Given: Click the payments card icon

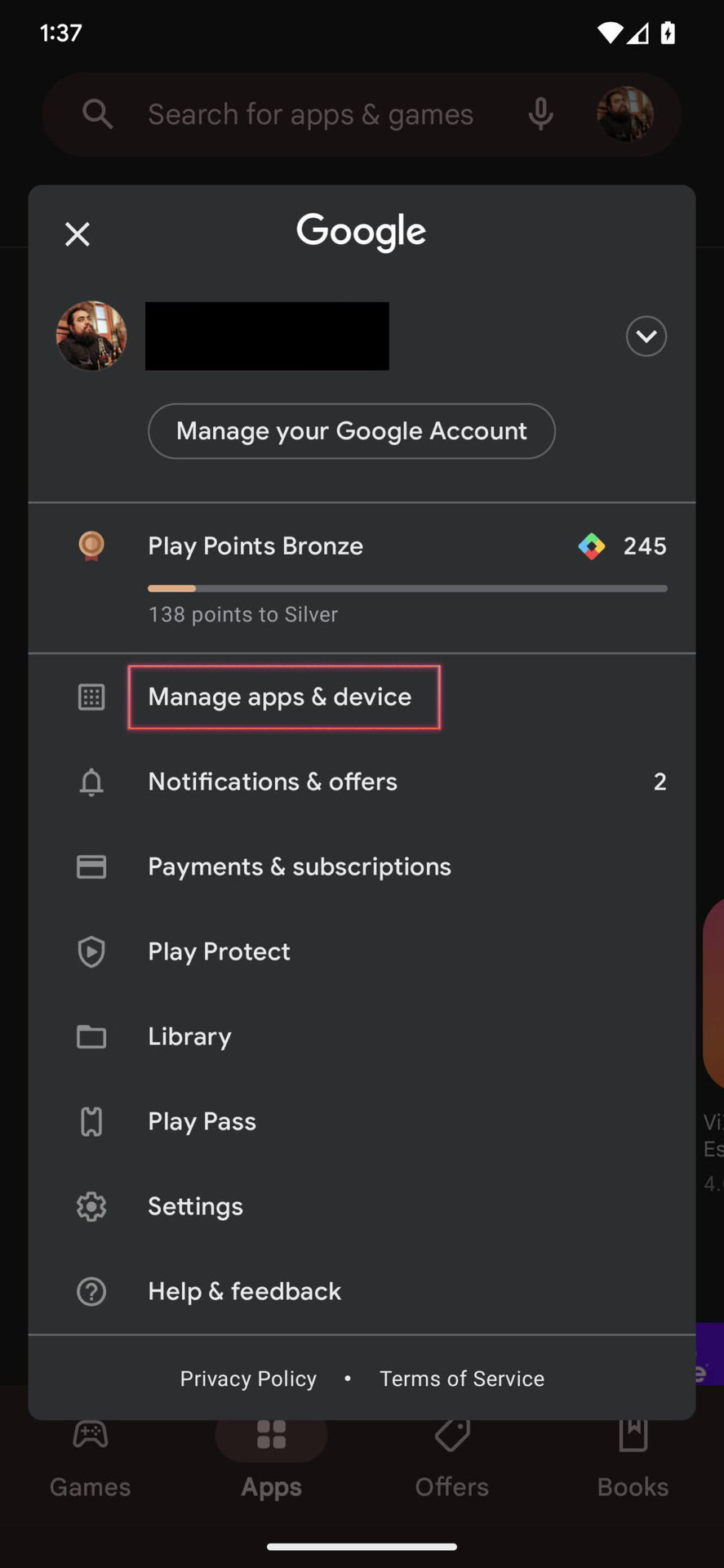Looking at the screenshot, I should (91, 866).
